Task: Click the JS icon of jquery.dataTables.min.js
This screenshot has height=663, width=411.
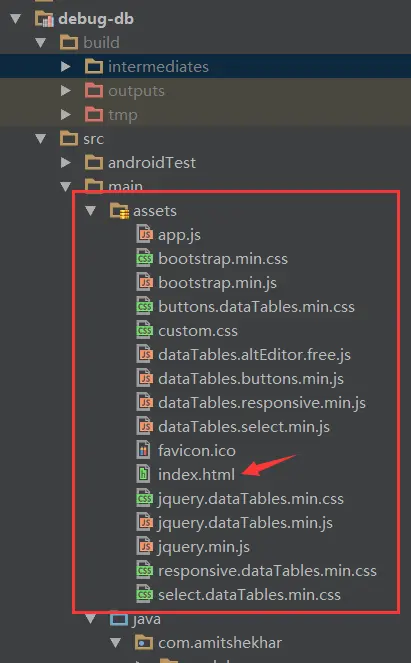Action: 144,523
